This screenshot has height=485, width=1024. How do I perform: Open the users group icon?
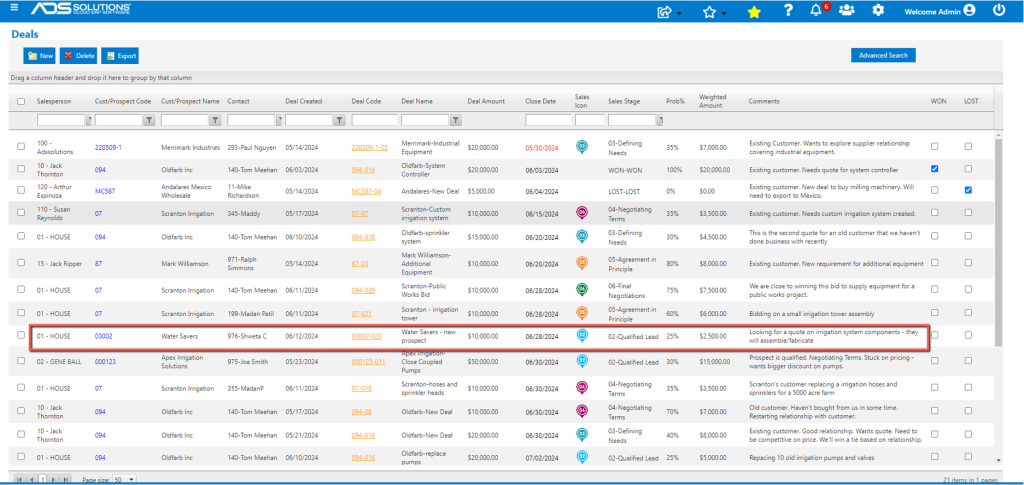[x=847, y=10]
